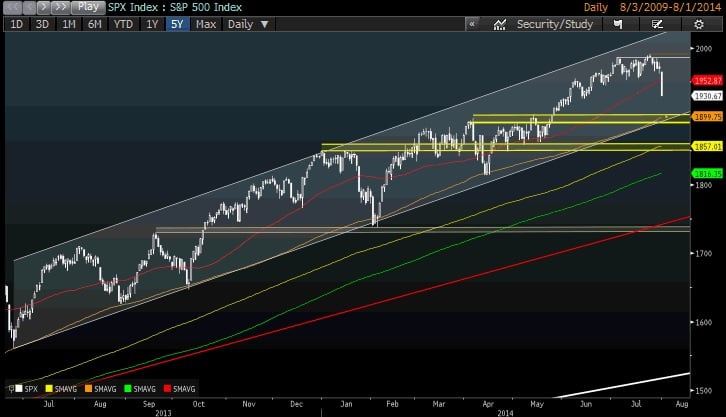Viewport: 726px width, 417px height.
Task: Click the 1700 axis value
Action: (704, 253)
